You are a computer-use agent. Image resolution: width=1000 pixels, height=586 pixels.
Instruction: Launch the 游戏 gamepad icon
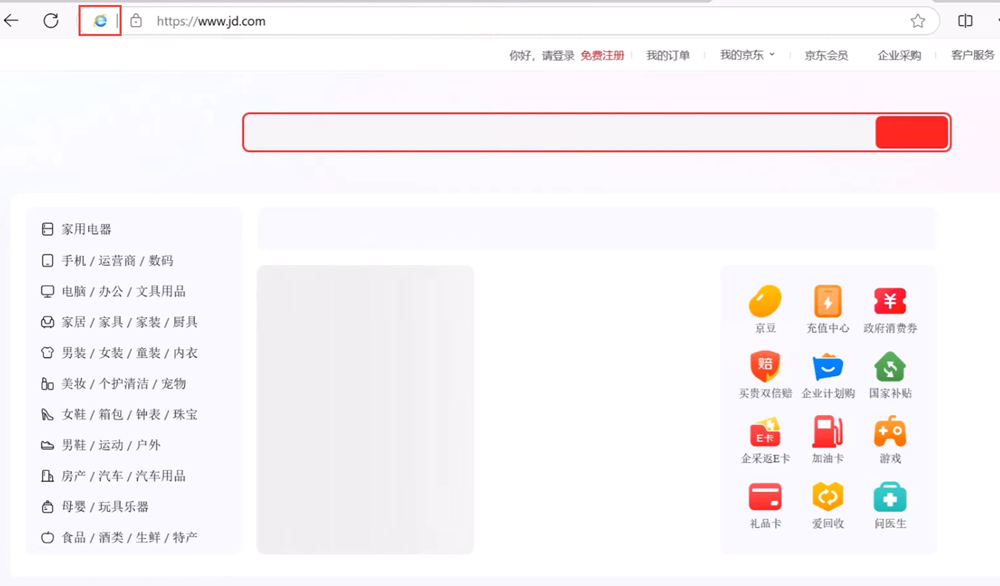click(x=890, y=431)
